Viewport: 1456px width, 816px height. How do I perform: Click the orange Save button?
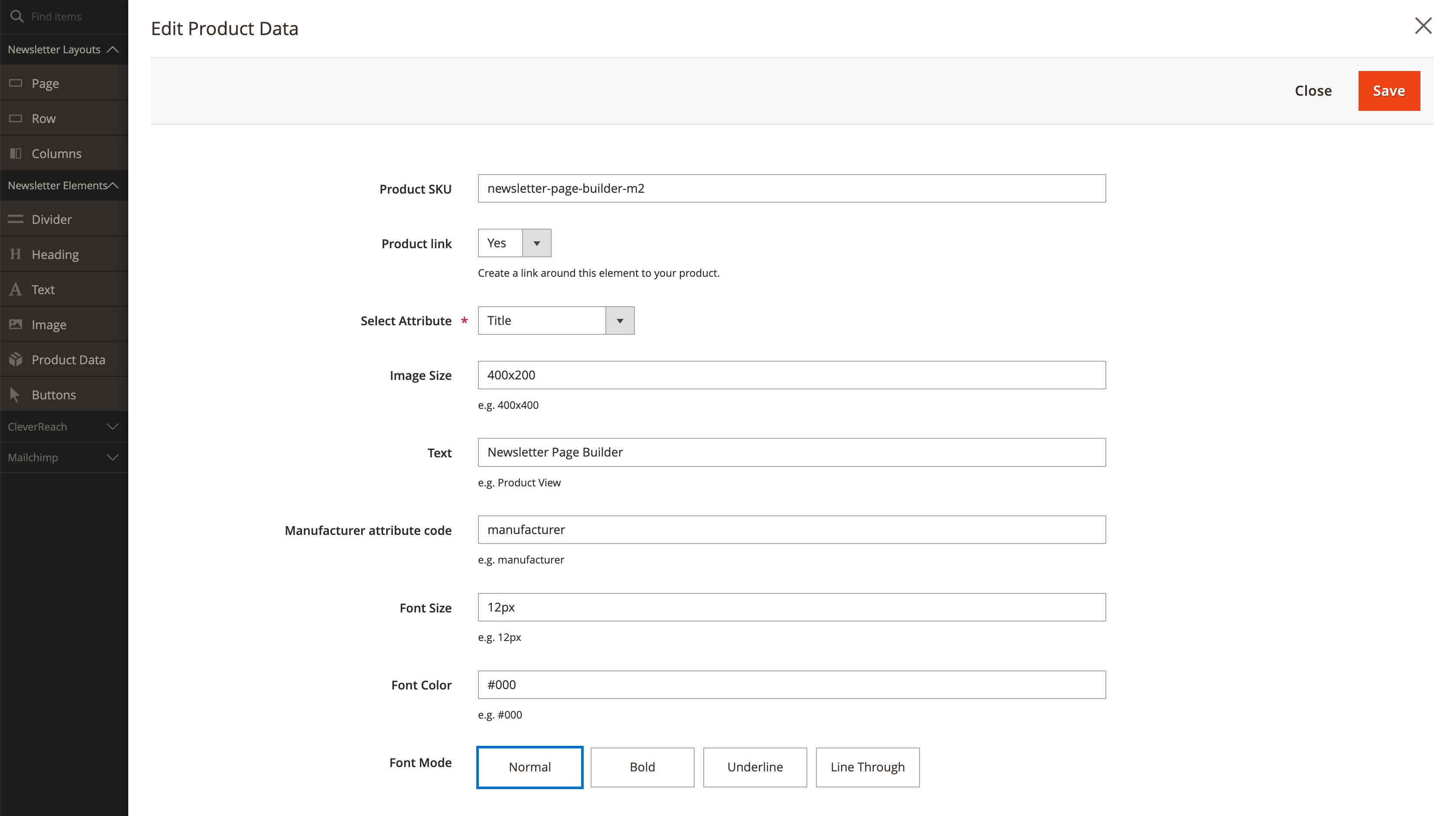pos(1389,91)
